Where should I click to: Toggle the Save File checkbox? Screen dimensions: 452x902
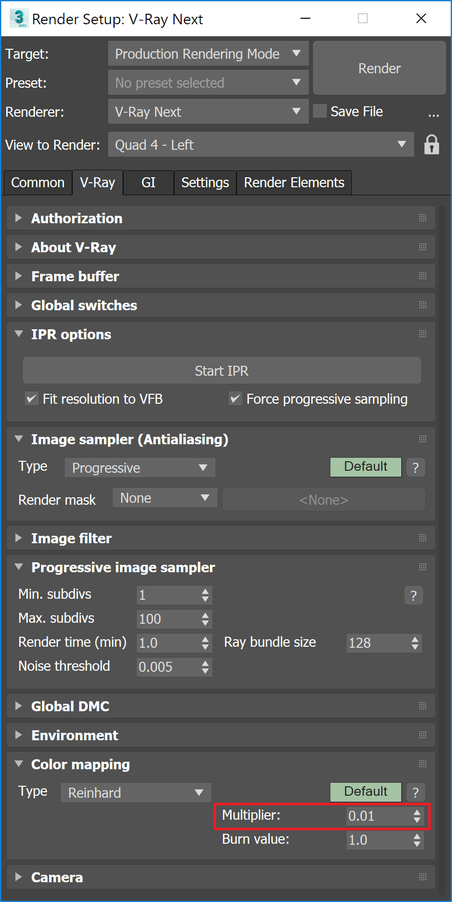[x=320, y=112]
